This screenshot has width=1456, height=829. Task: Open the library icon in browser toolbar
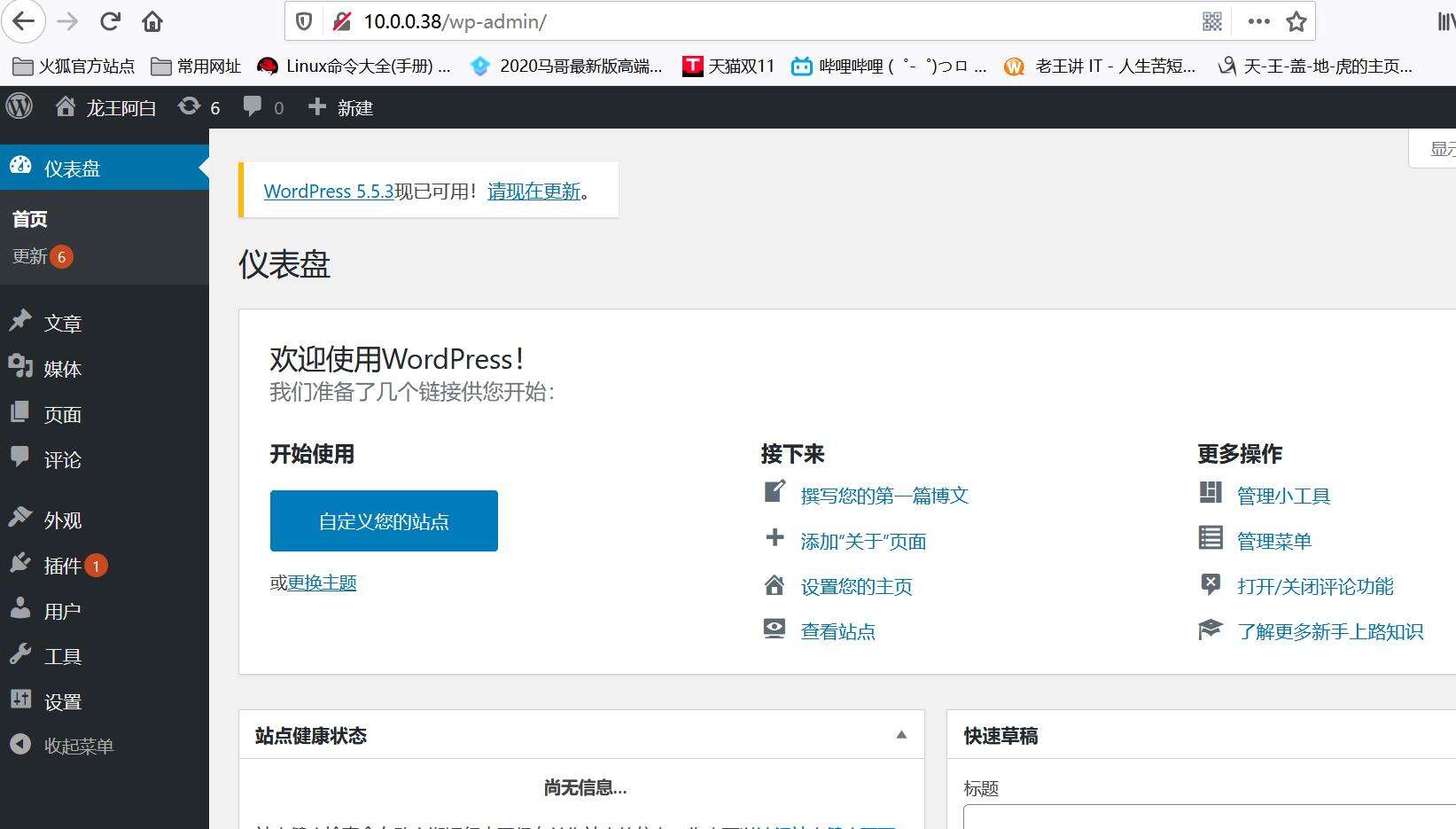1446,21
